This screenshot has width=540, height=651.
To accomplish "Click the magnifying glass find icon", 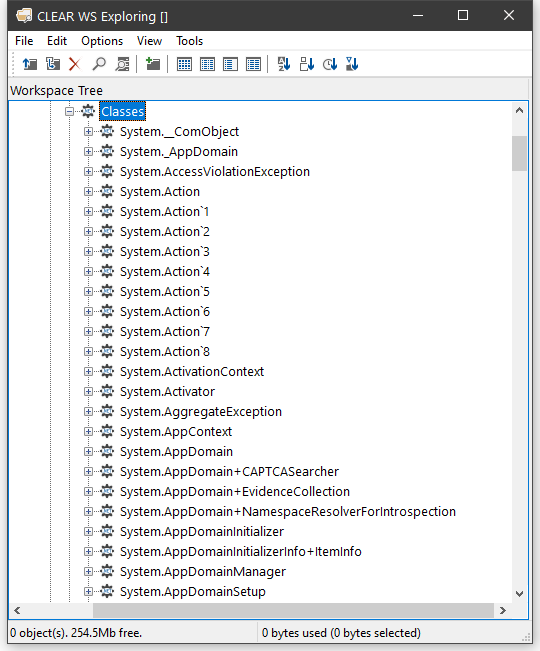I will click(x=99, y=64).
